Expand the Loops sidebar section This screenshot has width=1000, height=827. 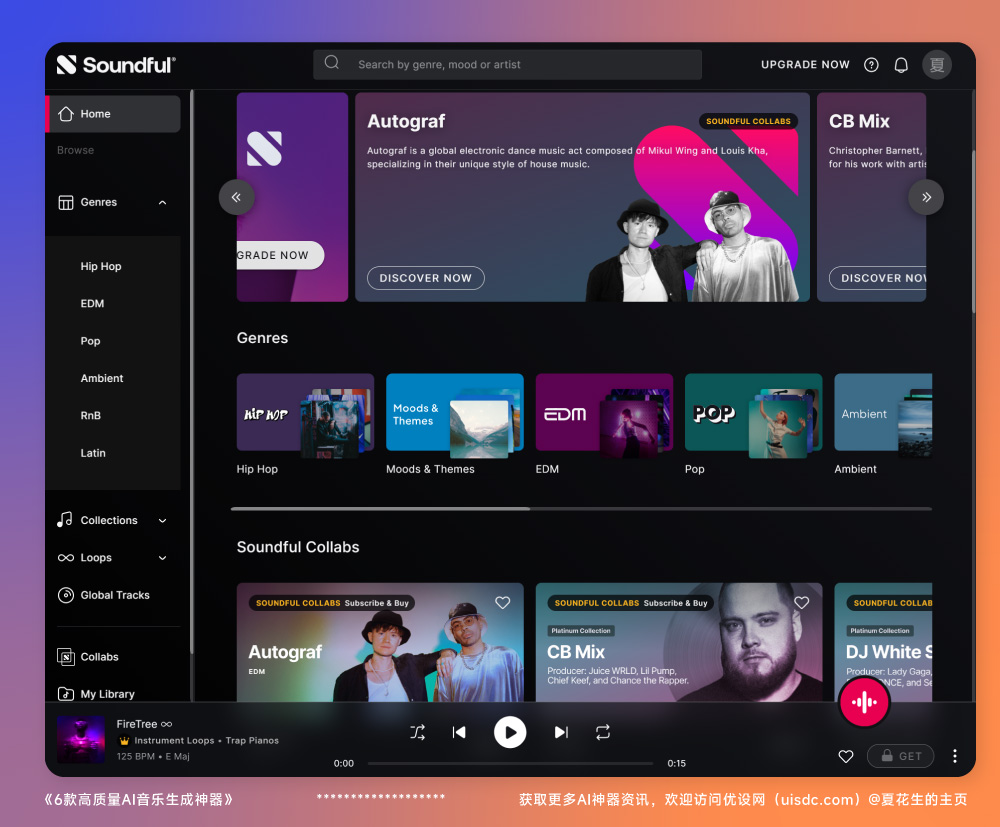tap(163, 558)
